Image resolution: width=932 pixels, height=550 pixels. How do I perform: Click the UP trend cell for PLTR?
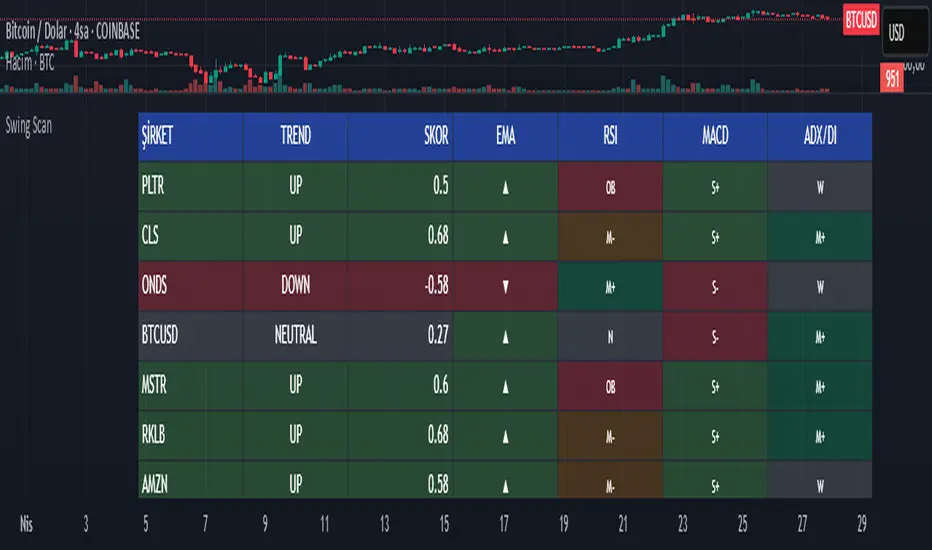(x=295, y=186)
